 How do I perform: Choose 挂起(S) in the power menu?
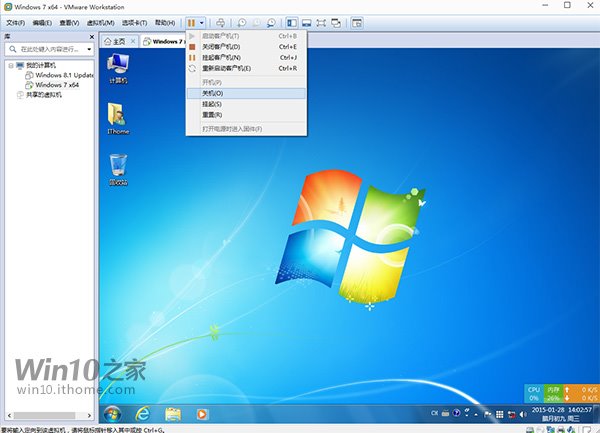pos(246,104)
